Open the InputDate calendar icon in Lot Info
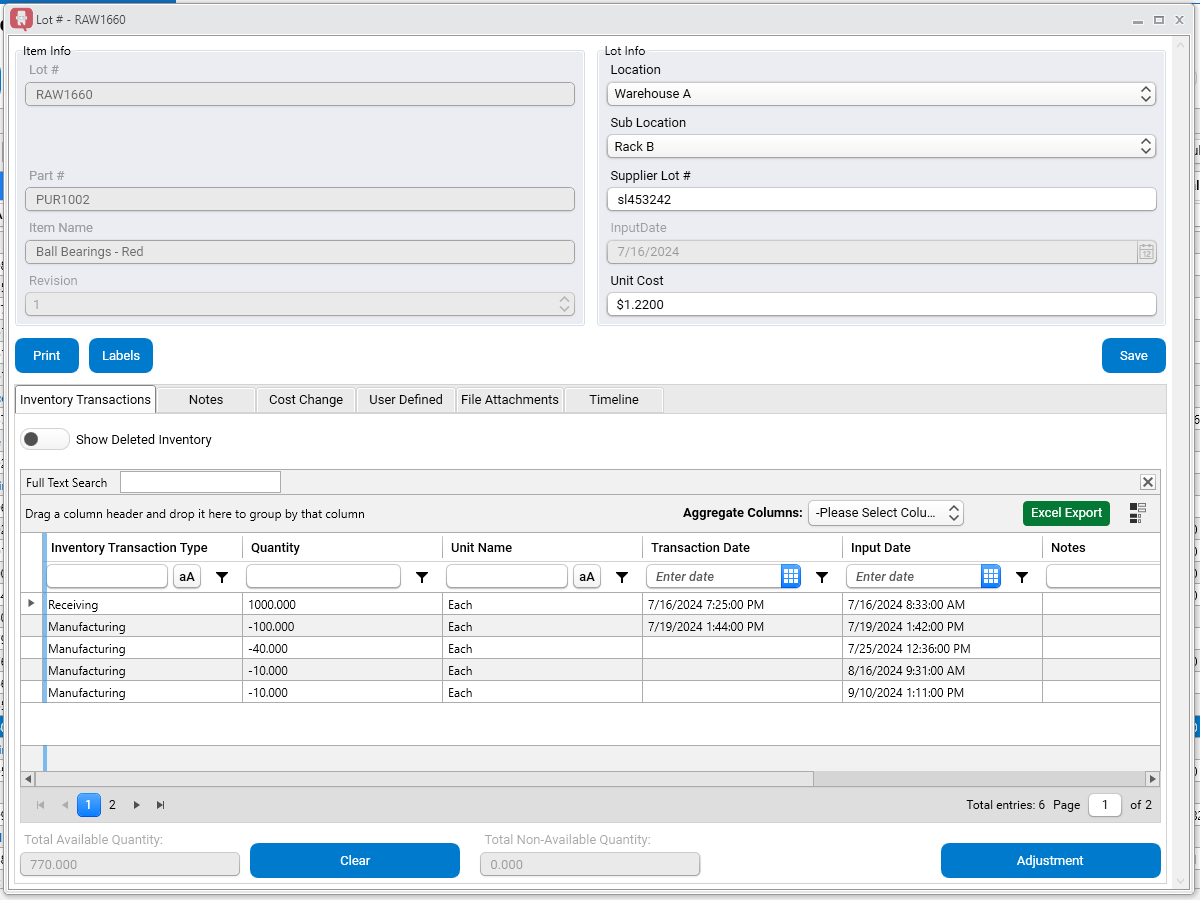 click(1146, 252)
